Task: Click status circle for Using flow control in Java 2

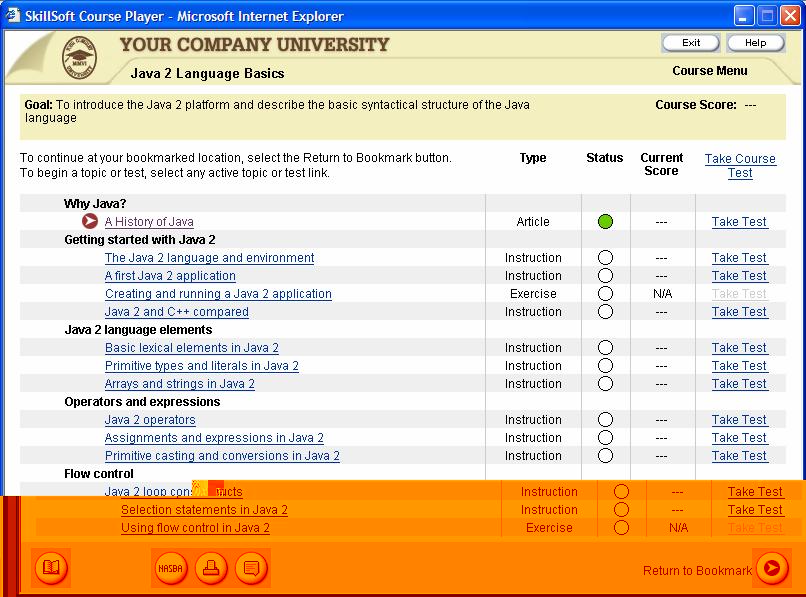Action: click(x=621, y=528)
